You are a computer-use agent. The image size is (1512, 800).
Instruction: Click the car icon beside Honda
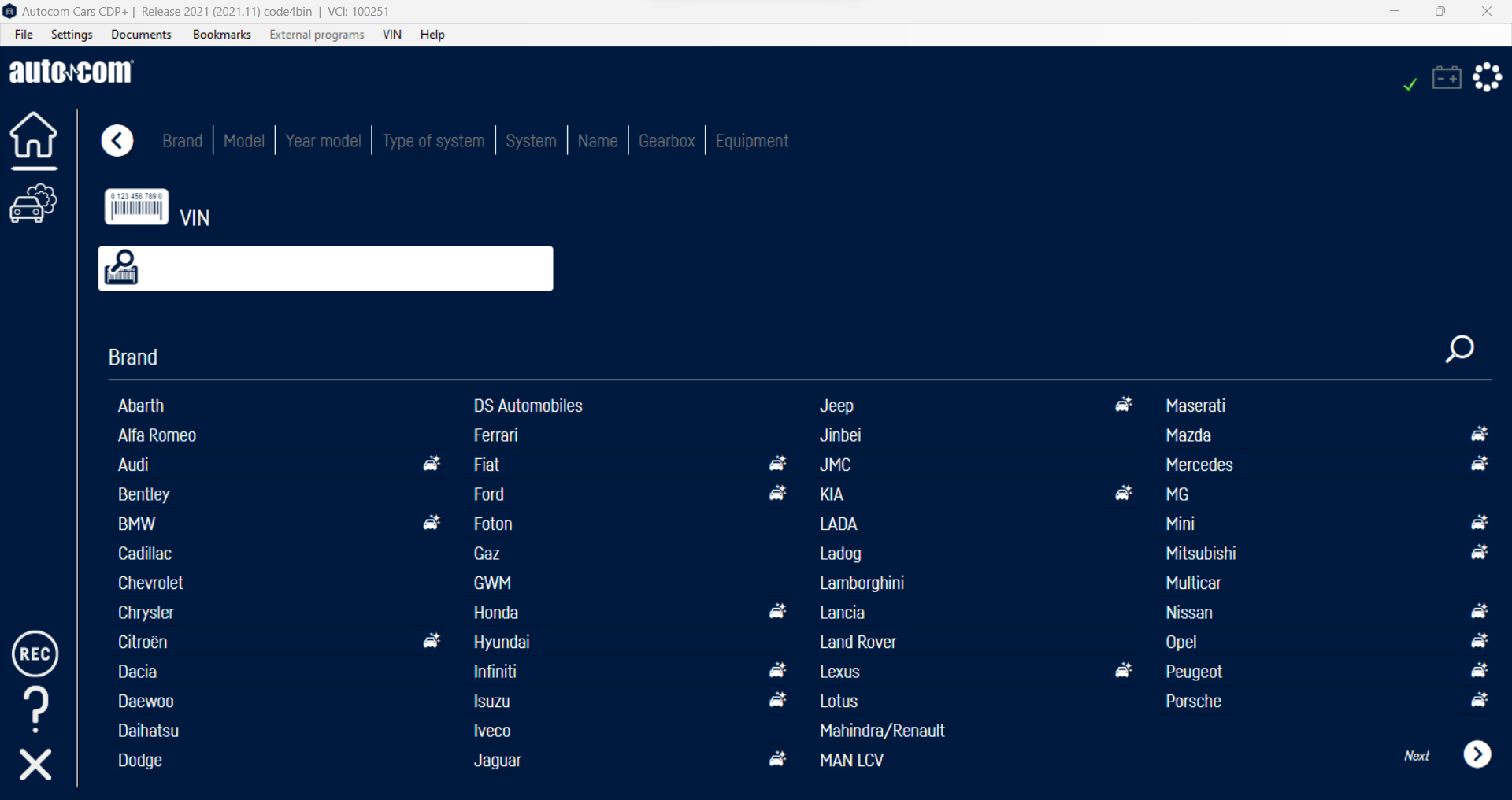click(x=778, y=612)
